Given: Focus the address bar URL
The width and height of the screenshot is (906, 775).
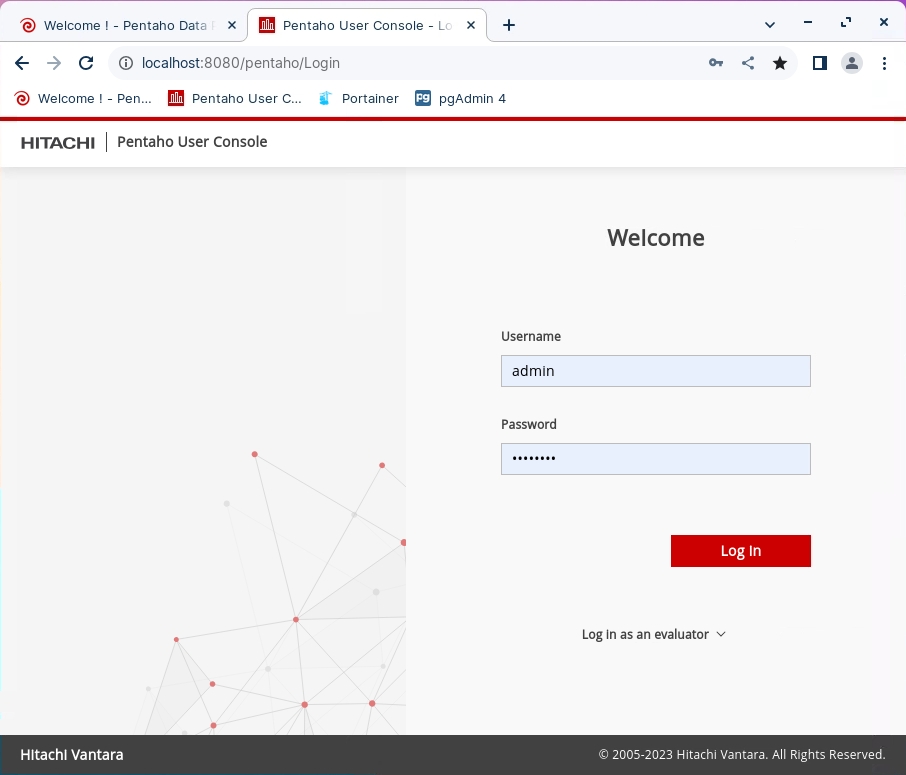Looking at the screenshot, I should [241, 63].
